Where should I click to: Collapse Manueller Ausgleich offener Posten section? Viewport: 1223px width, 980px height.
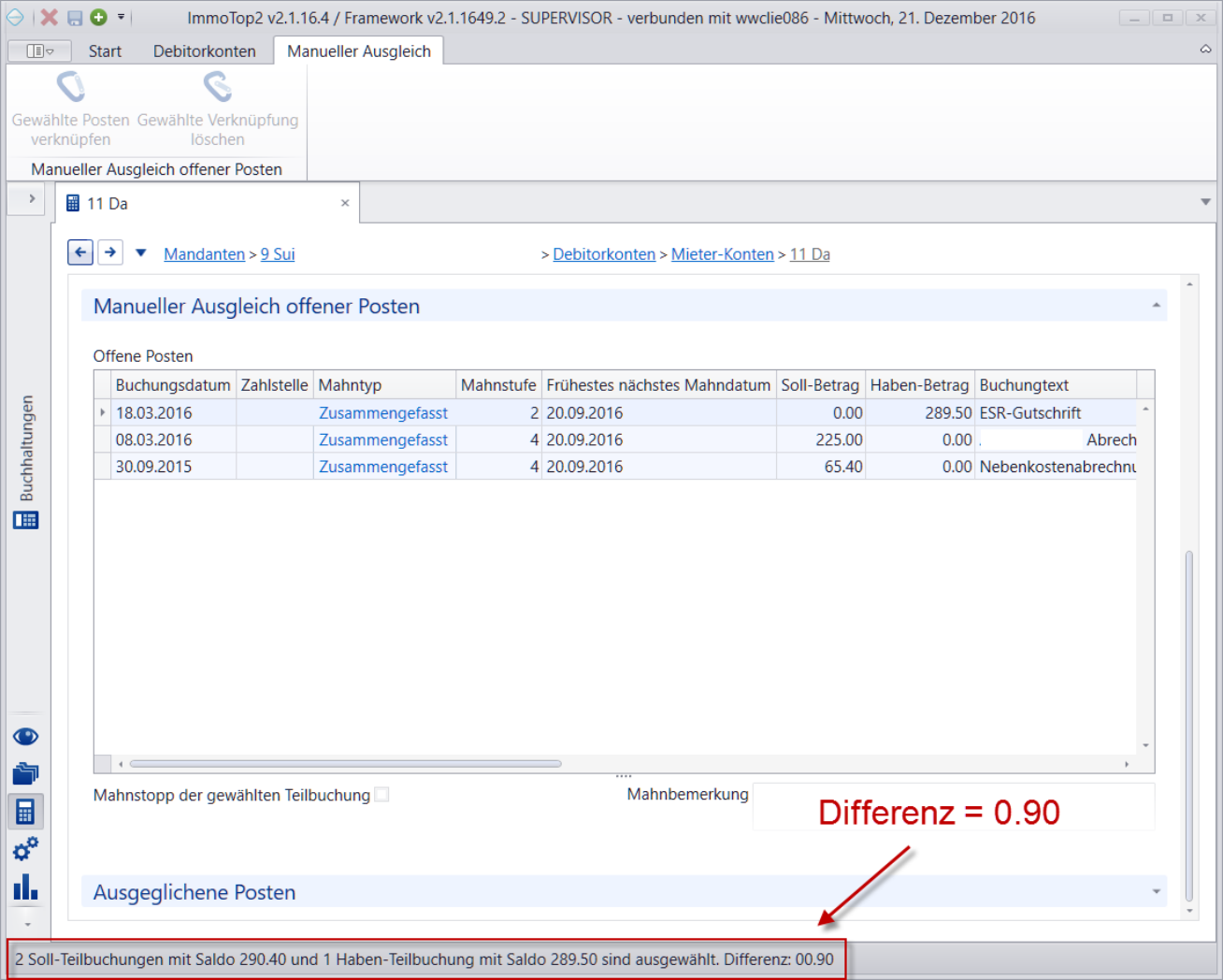click(1157, 306)
